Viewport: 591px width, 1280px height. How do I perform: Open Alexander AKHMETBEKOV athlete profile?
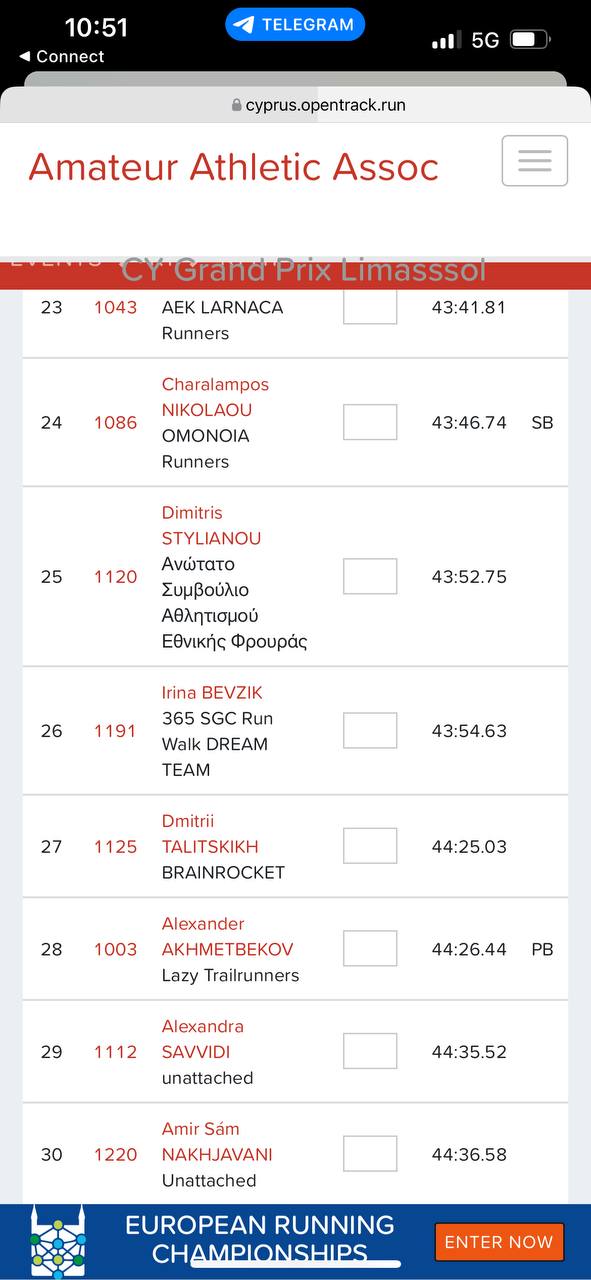point(227,936)
